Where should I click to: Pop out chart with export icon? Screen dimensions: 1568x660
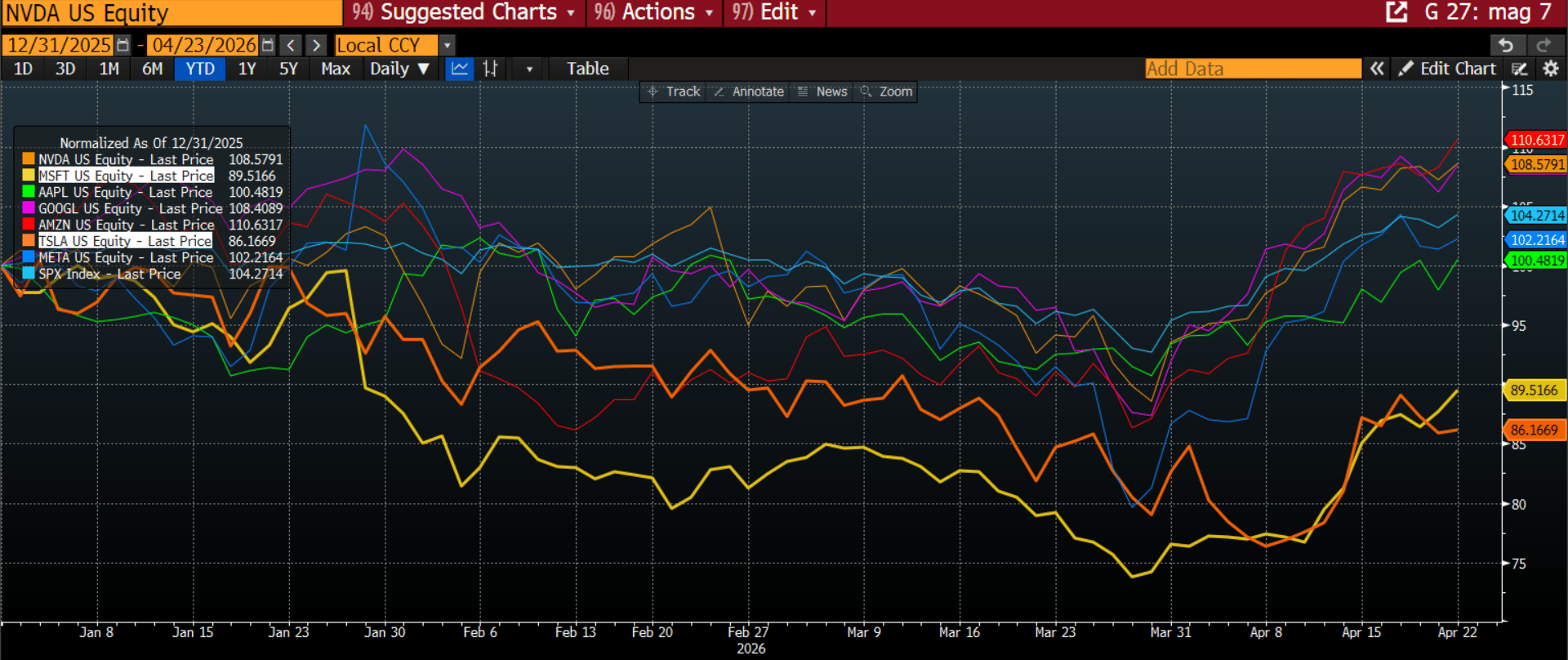[1396, 11]
